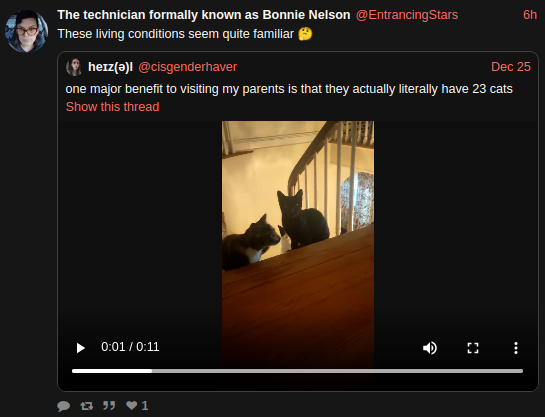Image resolution: width=545 pixels, height=417 pixels.
Task: Click the retweet arrows icon
Action: (86, 406)
